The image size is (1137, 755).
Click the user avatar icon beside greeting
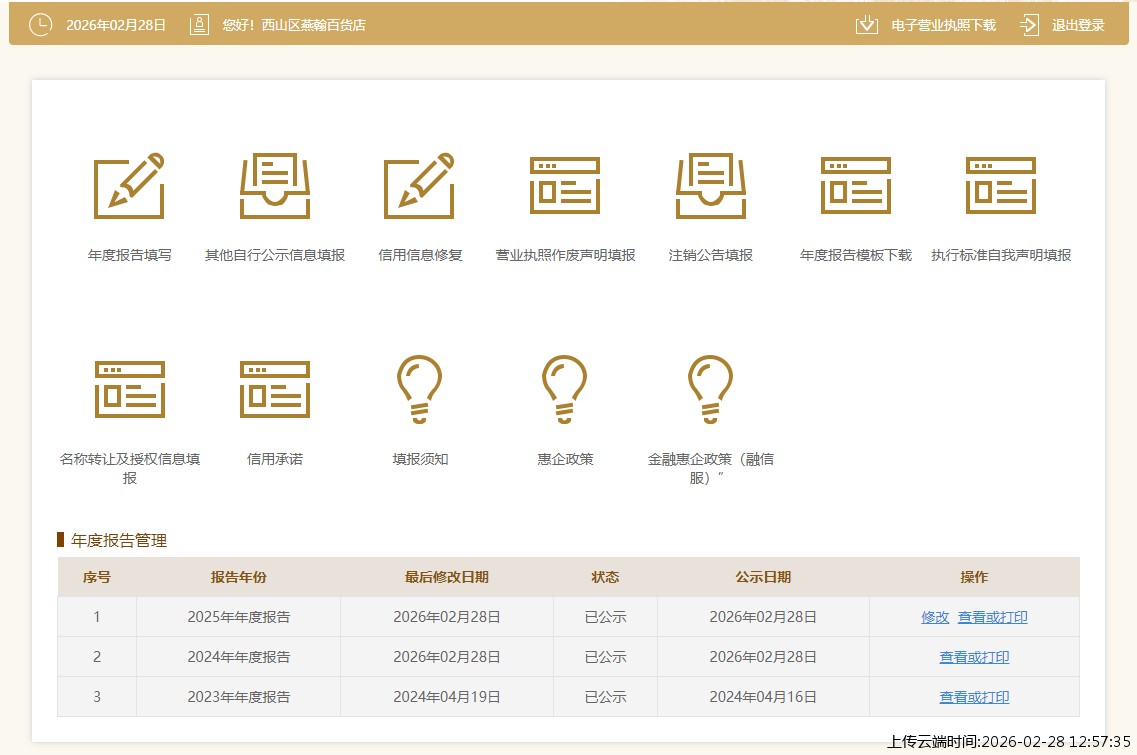tap(200, 25)
